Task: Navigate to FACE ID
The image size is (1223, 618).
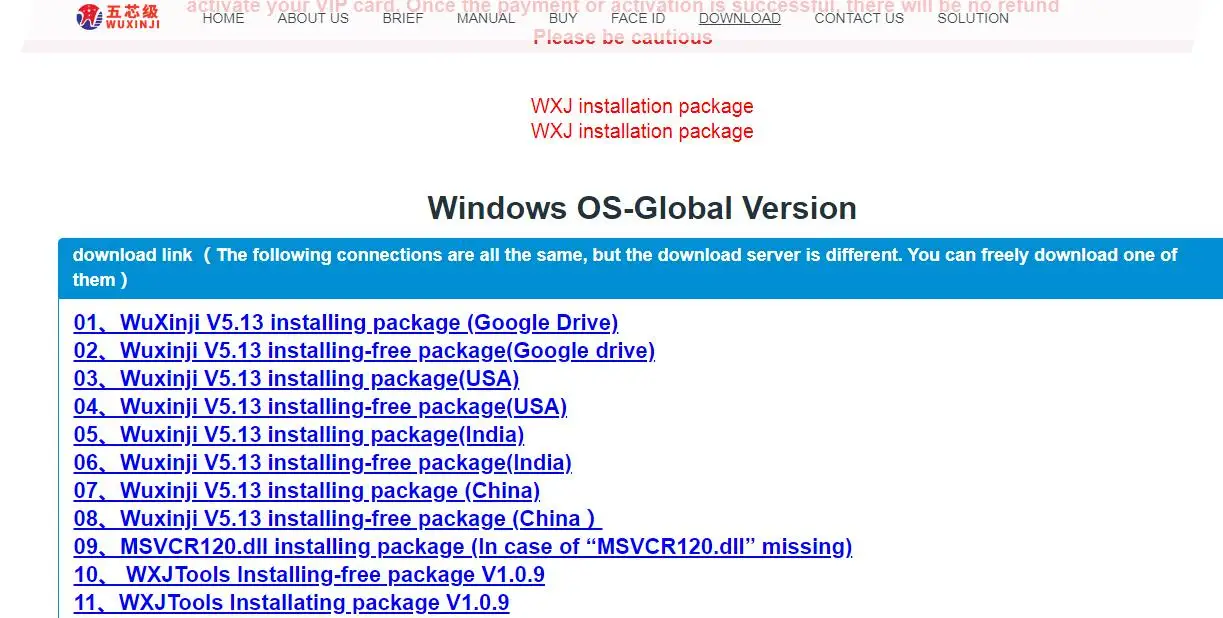Action: 638,18
